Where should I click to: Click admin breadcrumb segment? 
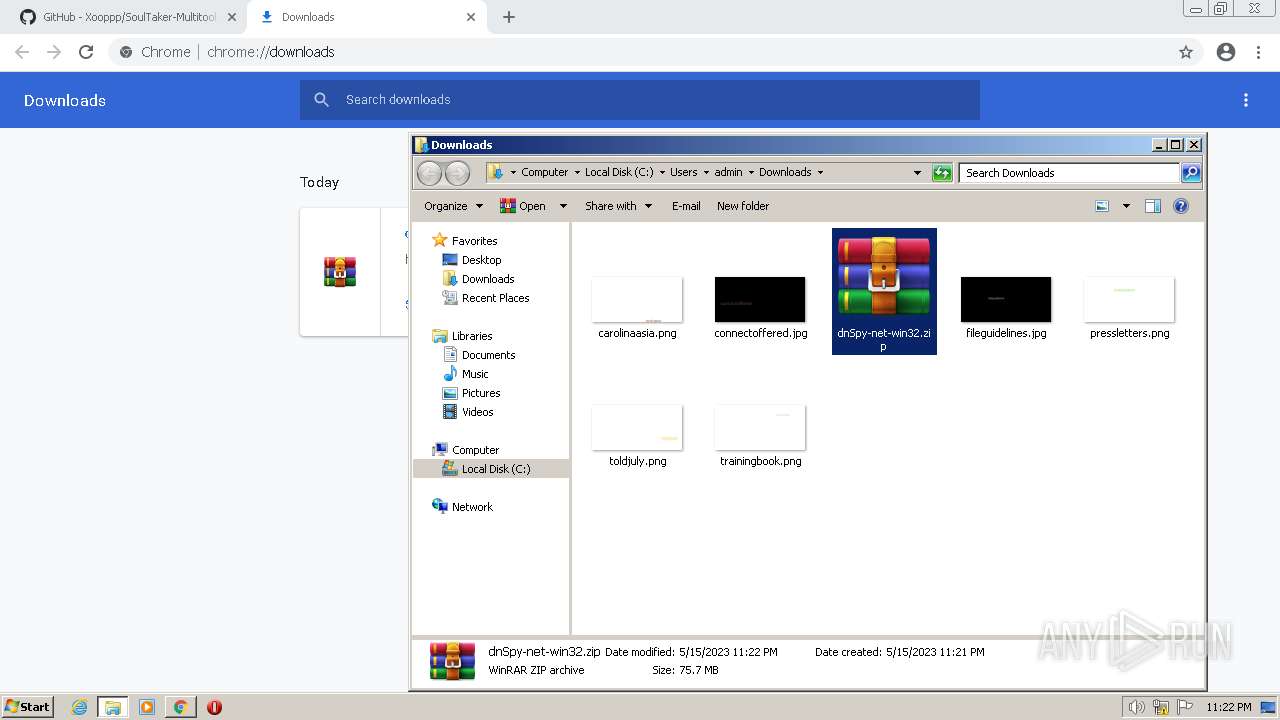(x=728, y=172)
